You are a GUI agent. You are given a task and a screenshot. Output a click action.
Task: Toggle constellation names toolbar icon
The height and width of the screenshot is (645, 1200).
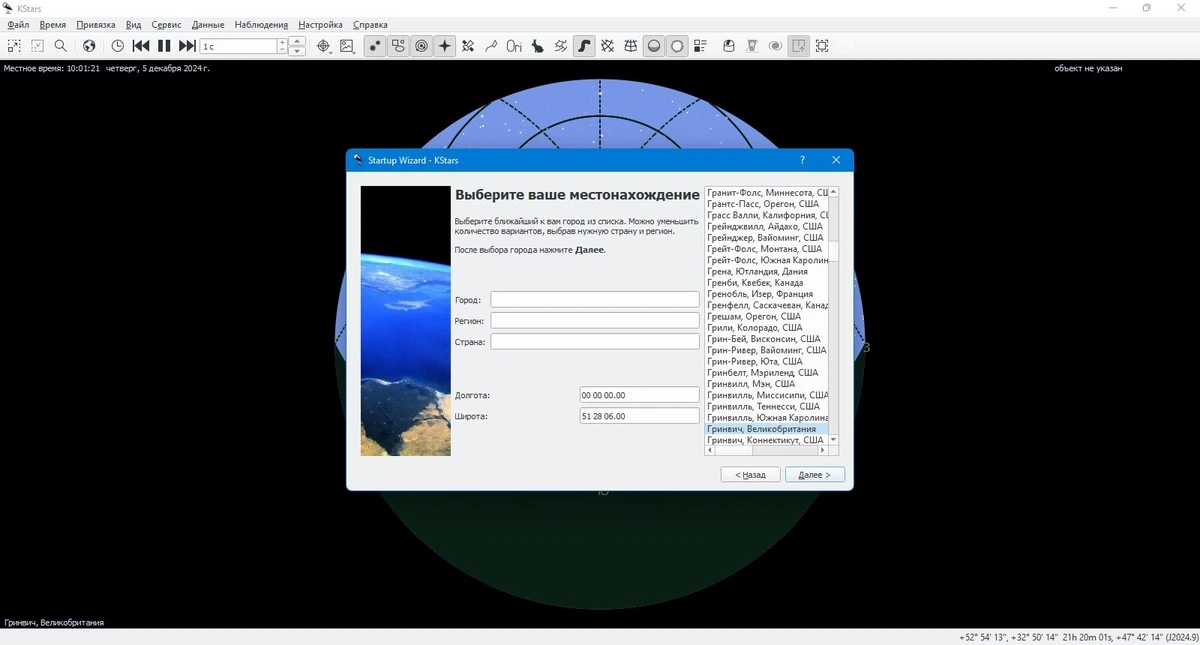[514, 46]
